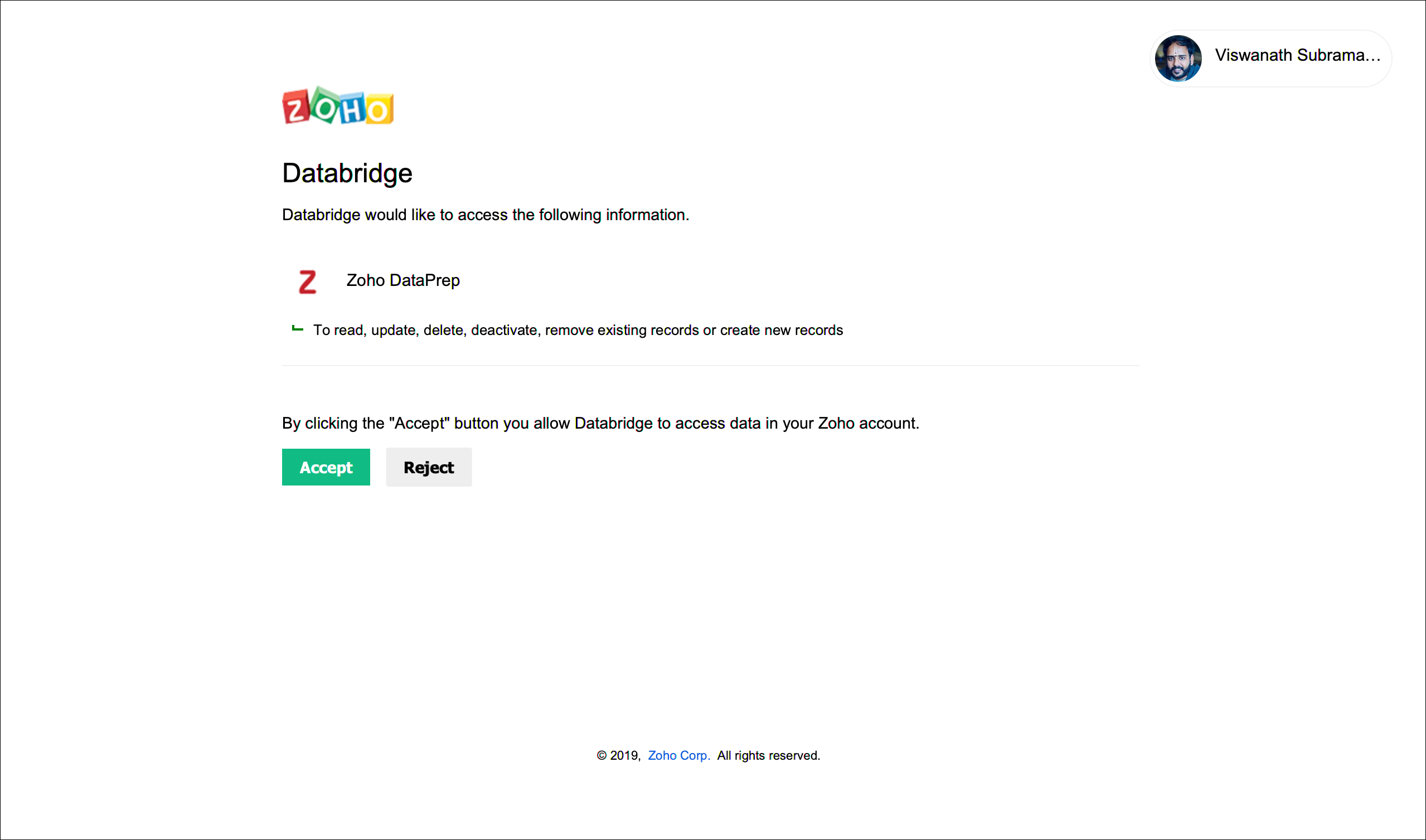Click the 'Databridge would like to access' sentence
The width and height of the screenshot is (1426, 840).
tap(485, 215)
